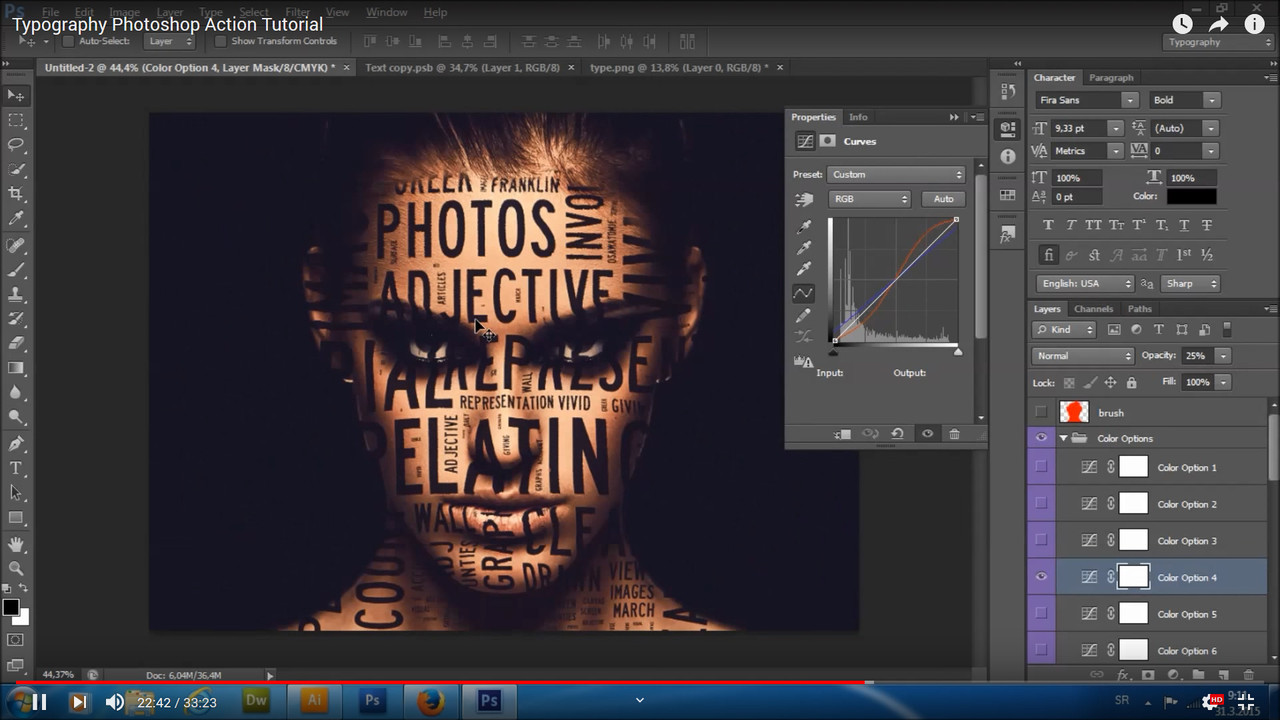Click the delete adjustment trash icon in Properties
The width and height of the screenshot is (1280, 720).
pyautogui.click(x=954, y=434)
